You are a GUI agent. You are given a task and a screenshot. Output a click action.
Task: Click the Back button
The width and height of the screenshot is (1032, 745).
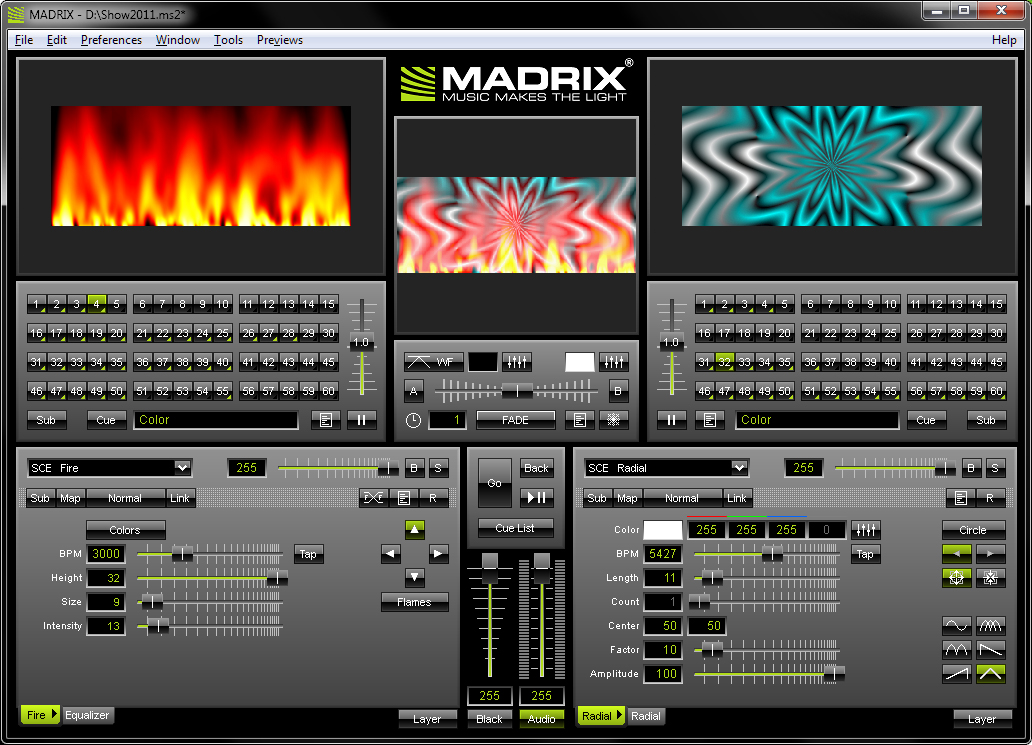pos(536,468)
